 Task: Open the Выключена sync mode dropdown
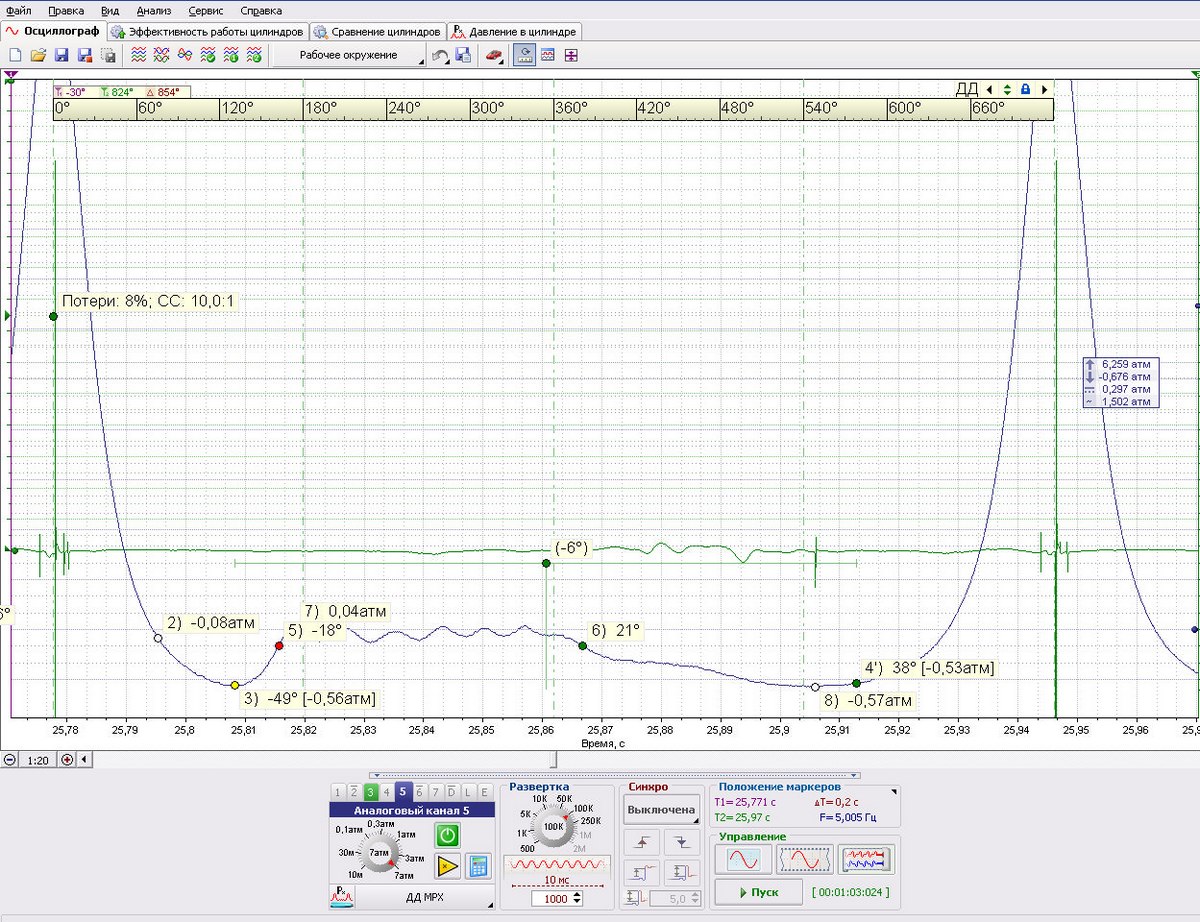661,810
